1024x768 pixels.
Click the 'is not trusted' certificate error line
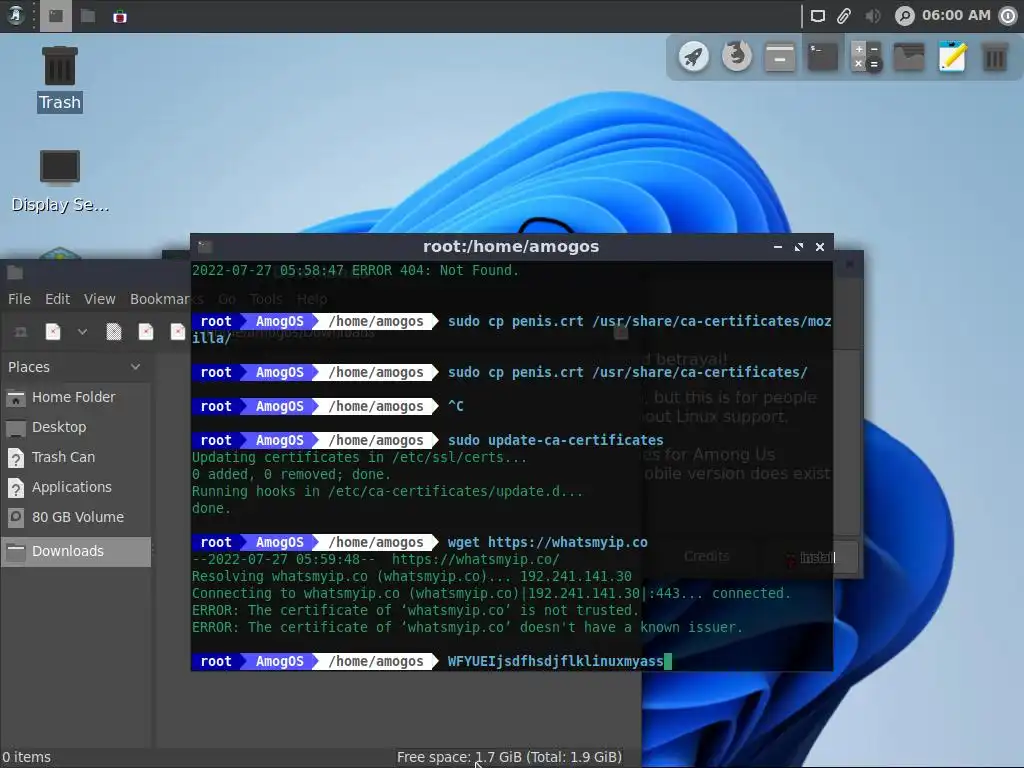(x=415, y=610)
